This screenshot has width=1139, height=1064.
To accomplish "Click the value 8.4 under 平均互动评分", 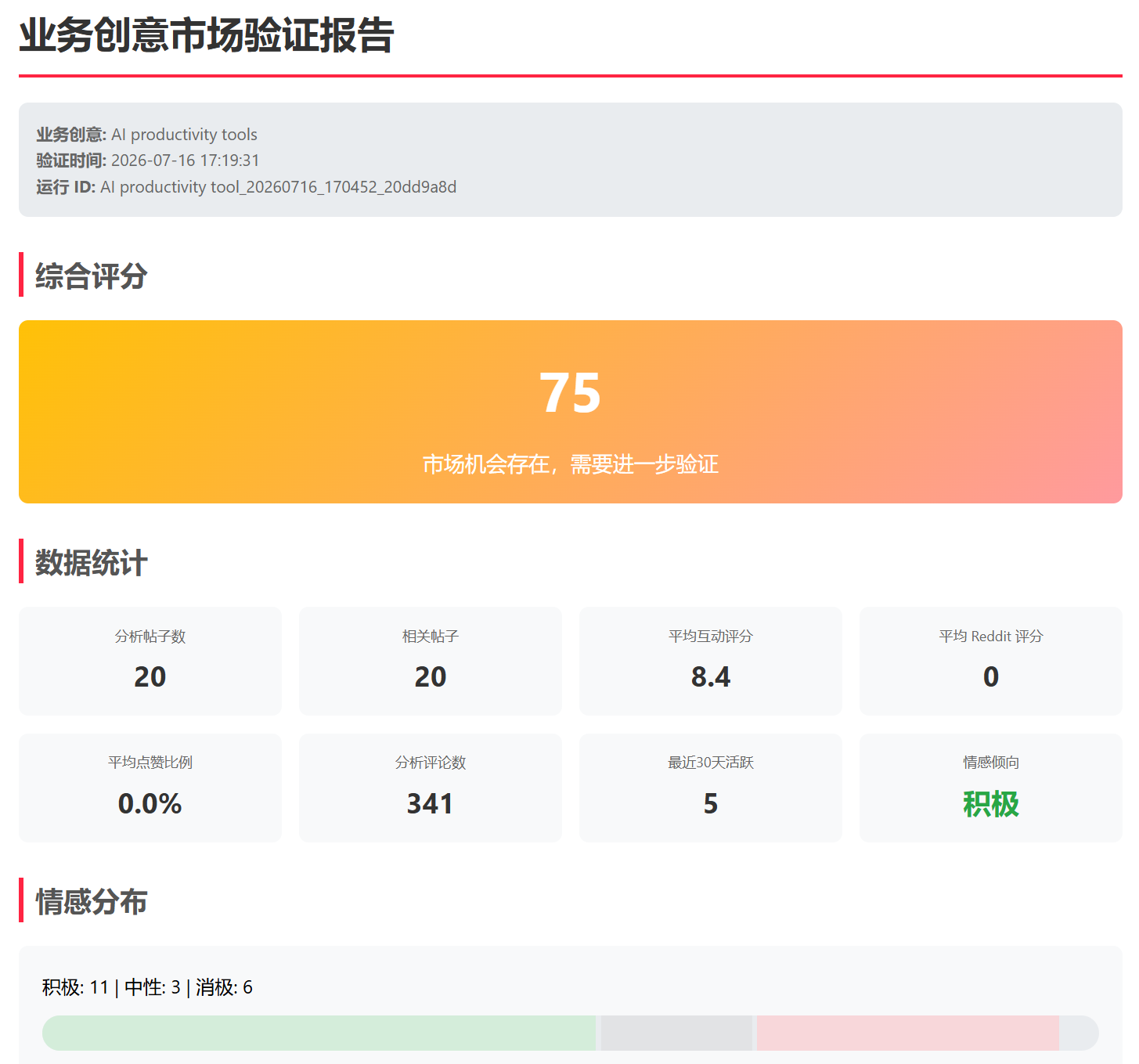I will coord(711,676).
